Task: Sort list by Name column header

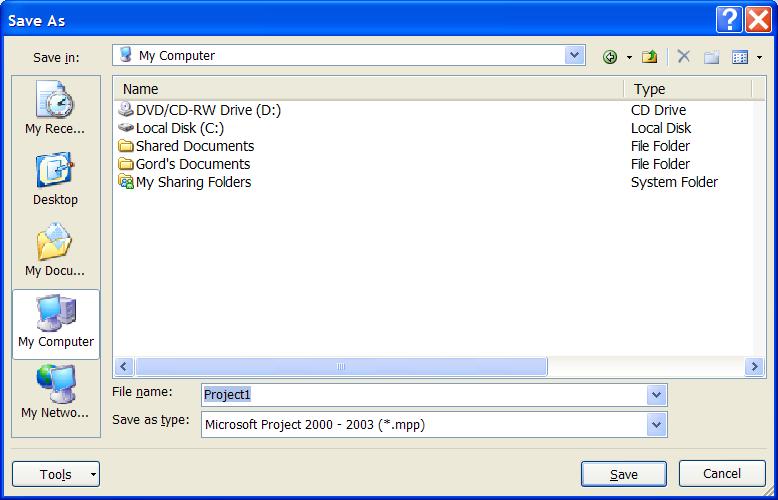Action: pos(369,89)
